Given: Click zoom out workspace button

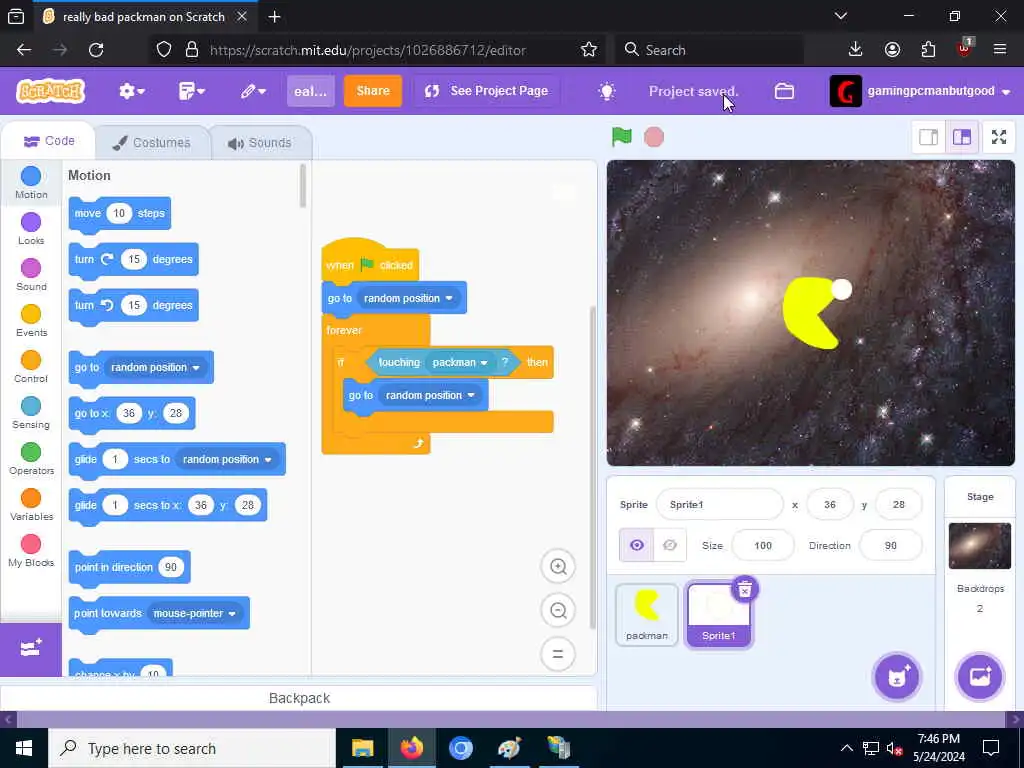Looking at the screenshot, I should 558,611.
